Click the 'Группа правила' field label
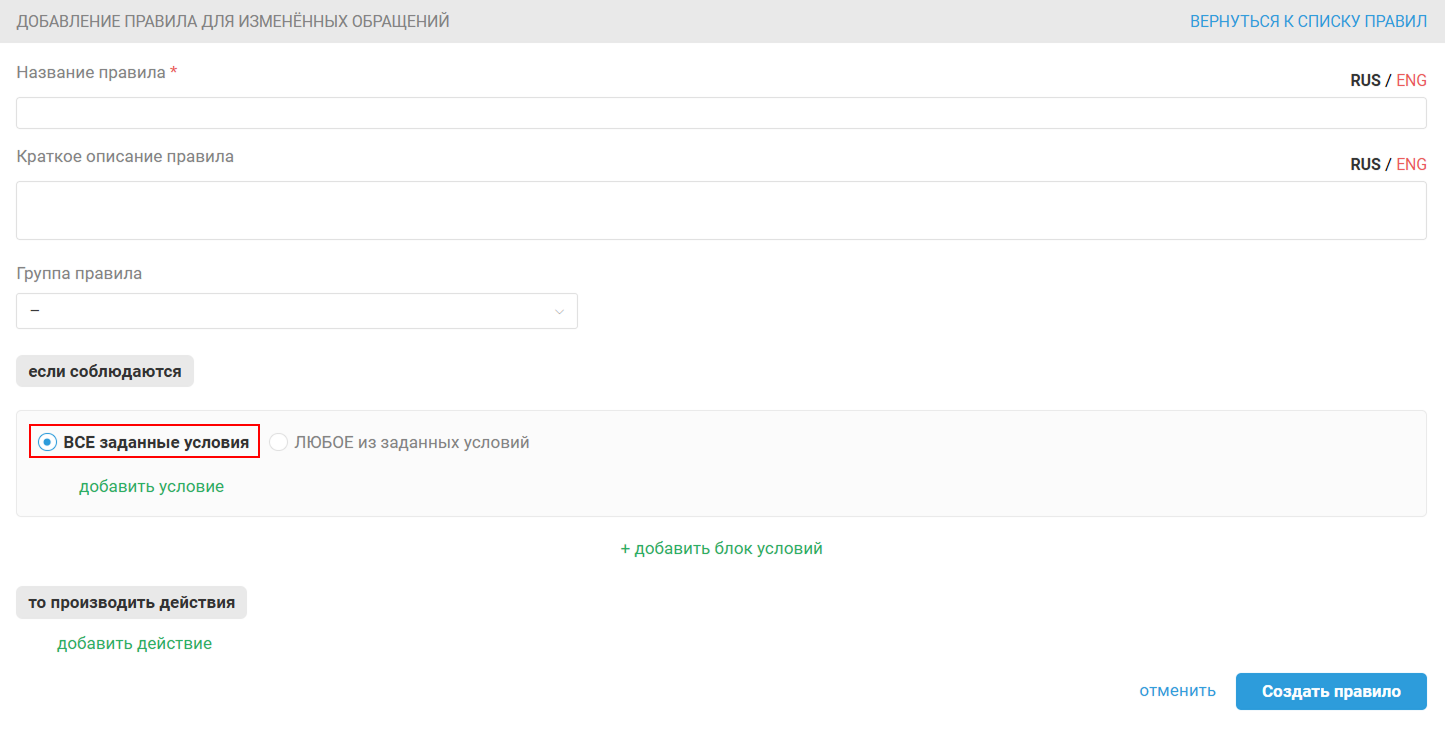 coord(79,274)
